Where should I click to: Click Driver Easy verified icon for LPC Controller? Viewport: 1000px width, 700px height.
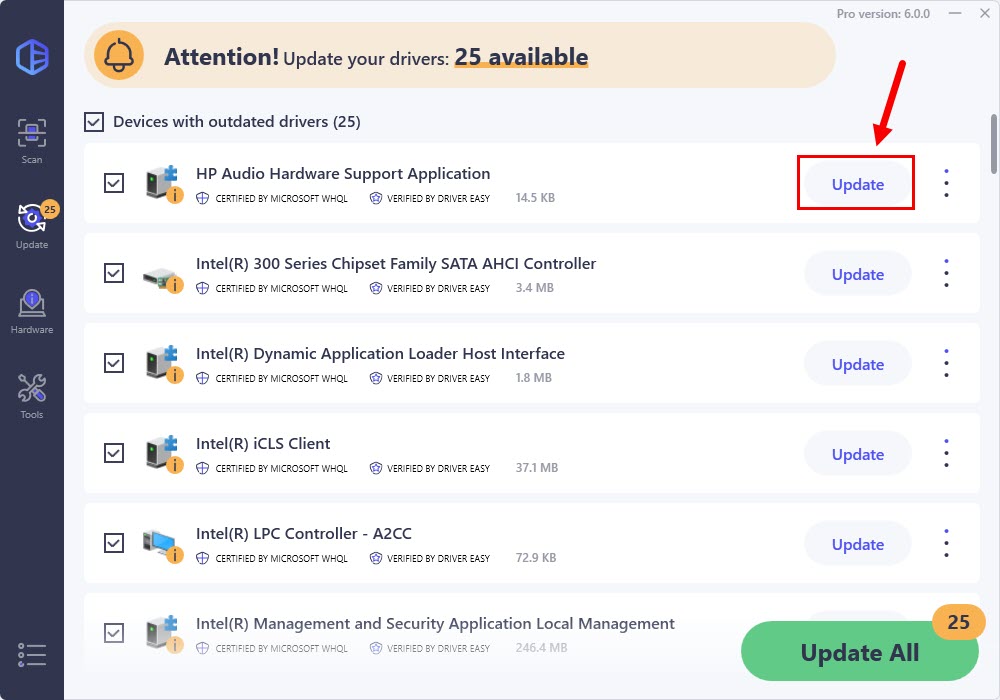[376, 558]
